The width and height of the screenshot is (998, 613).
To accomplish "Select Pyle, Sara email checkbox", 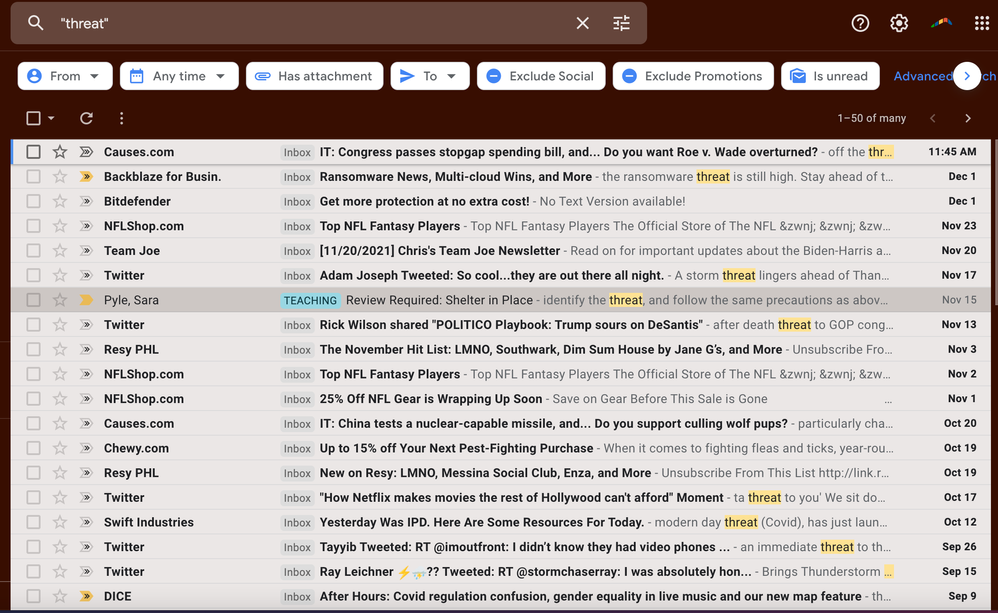I will (x=33, y=300).
